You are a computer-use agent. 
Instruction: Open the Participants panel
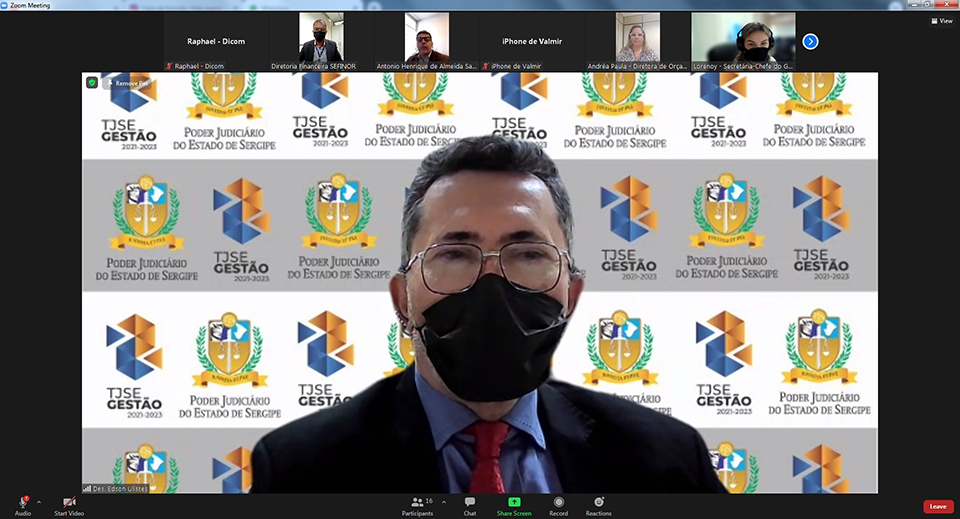[x=418, y=502]
